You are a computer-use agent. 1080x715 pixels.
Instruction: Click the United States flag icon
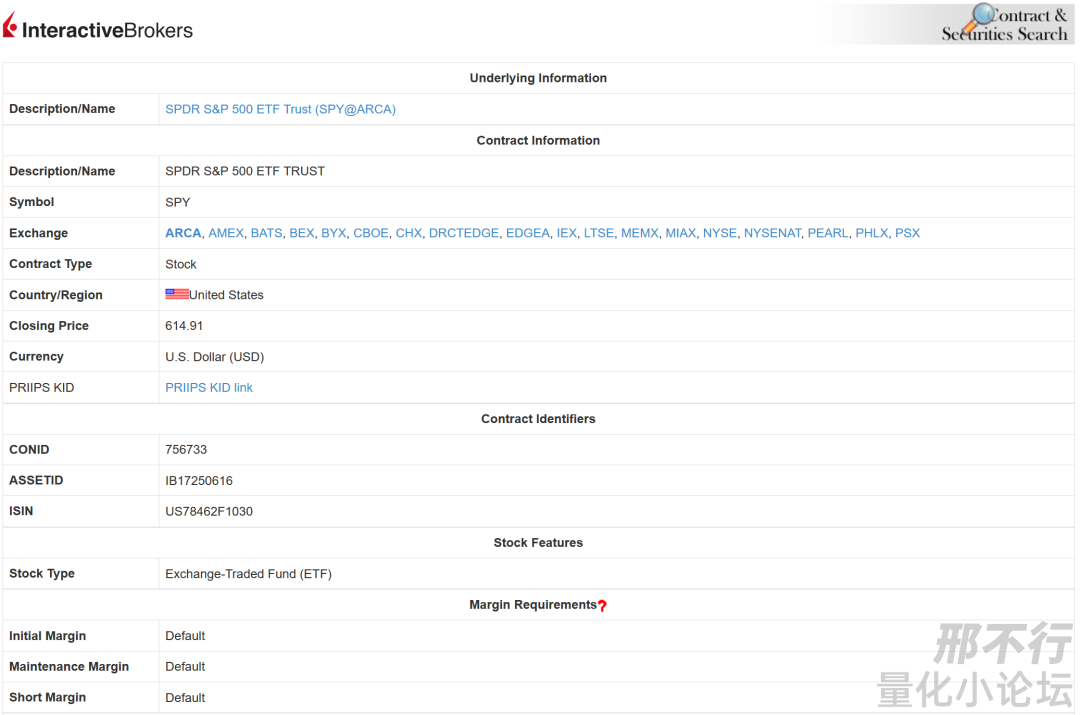(177, 294)
